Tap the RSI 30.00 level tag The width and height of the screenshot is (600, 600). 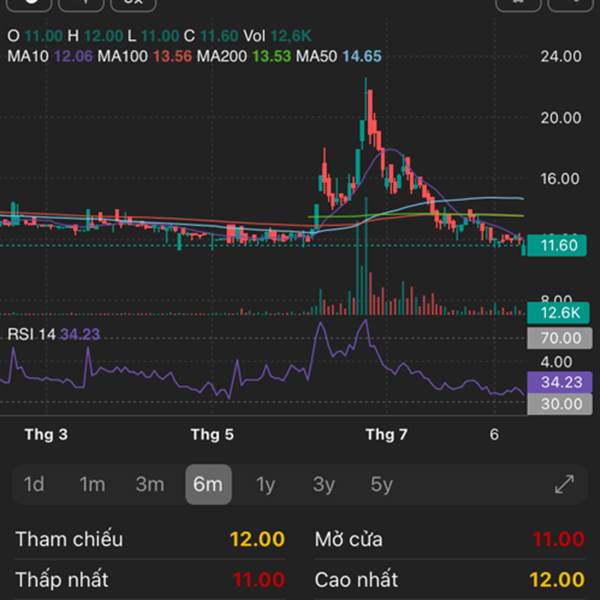pos(560,404)
